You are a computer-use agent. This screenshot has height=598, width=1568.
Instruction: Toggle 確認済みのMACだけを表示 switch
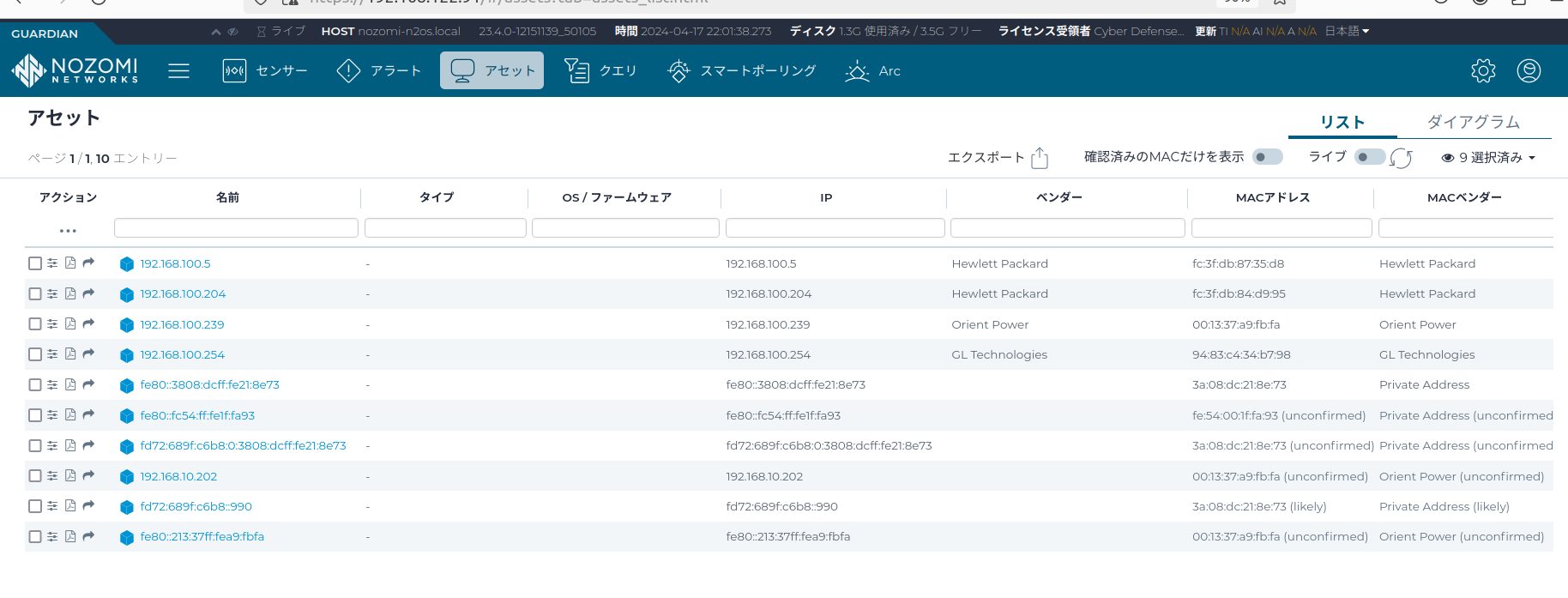[1267, 157]
